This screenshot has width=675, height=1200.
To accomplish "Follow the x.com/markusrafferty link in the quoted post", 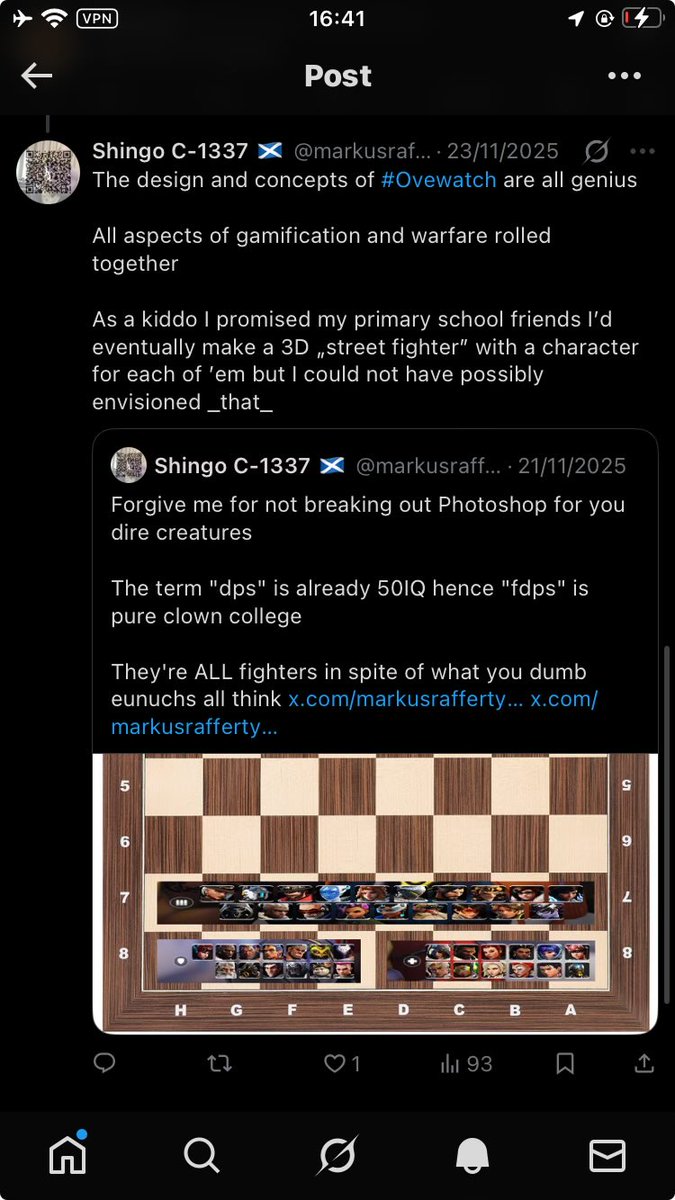I will tap(406, 700).
